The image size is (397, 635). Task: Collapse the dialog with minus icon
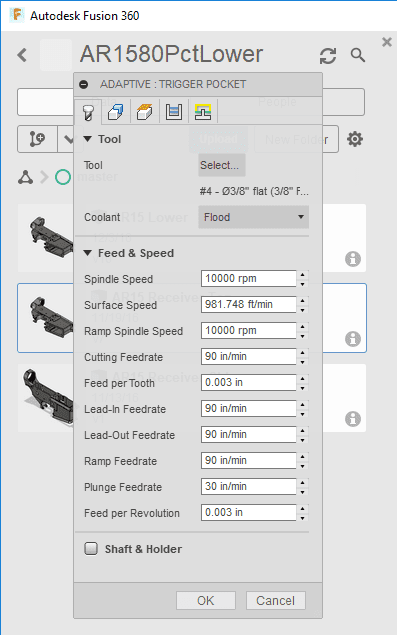[83, 84]
